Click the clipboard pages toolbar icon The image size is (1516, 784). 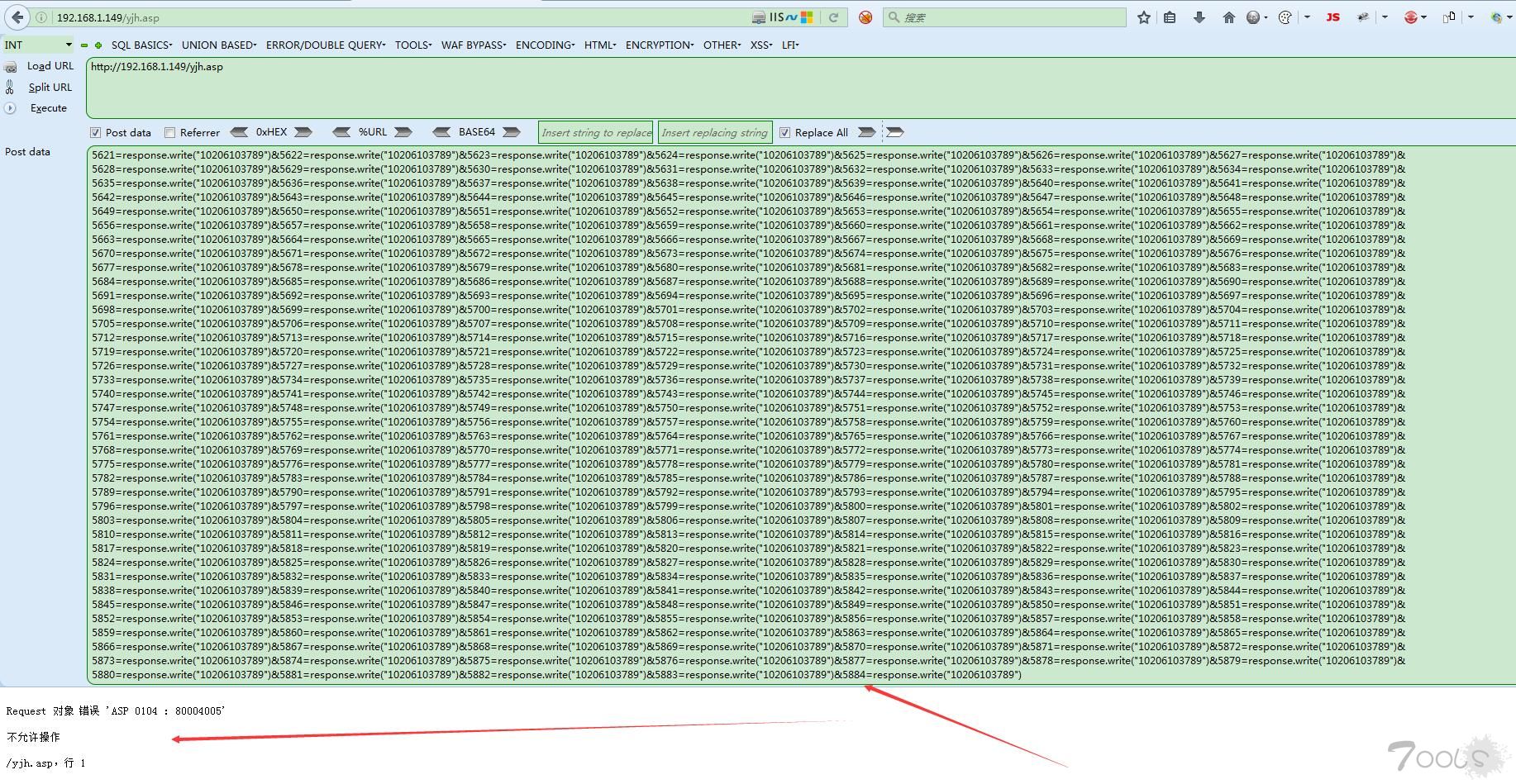[x=1449, y=17]
